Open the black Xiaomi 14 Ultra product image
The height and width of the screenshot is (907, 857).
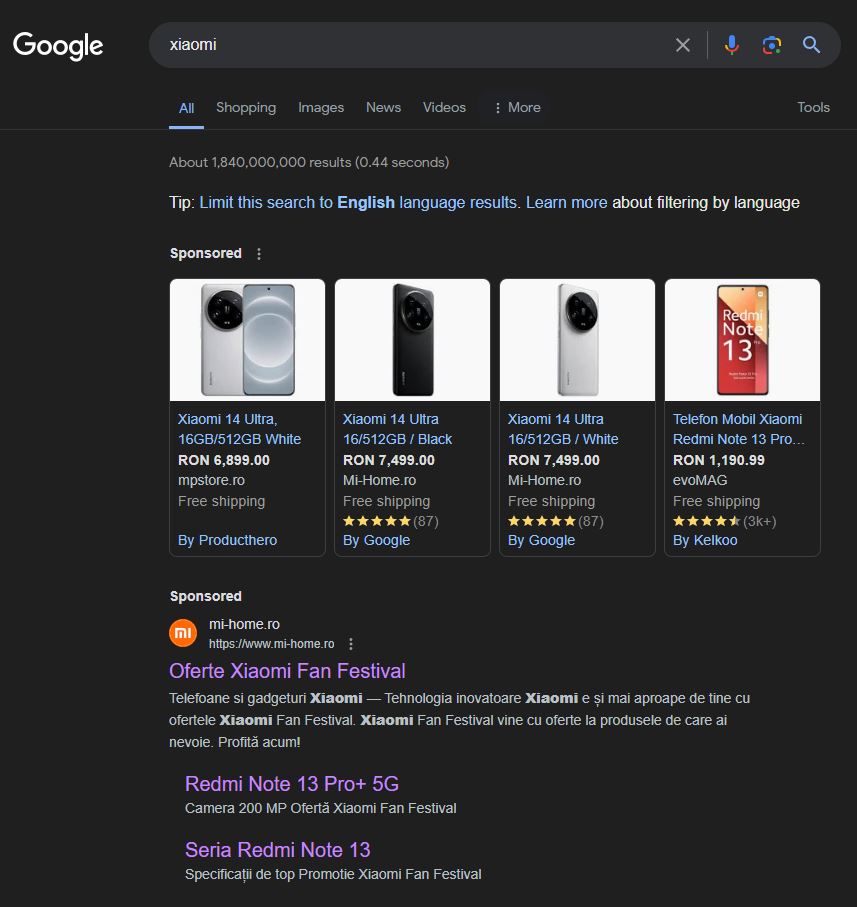[x=412, y=340]
